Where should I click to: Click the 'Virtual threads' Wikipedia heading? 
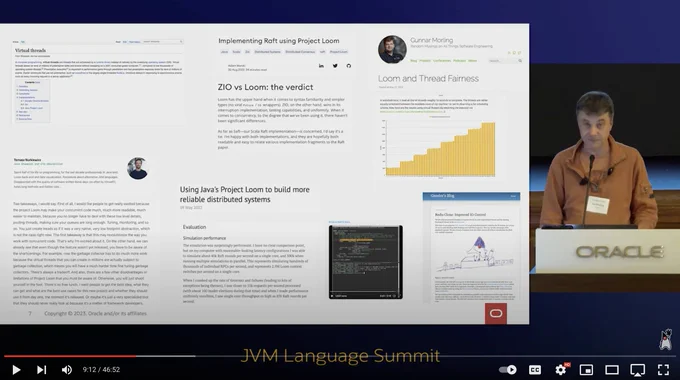(x=30, y=50)
